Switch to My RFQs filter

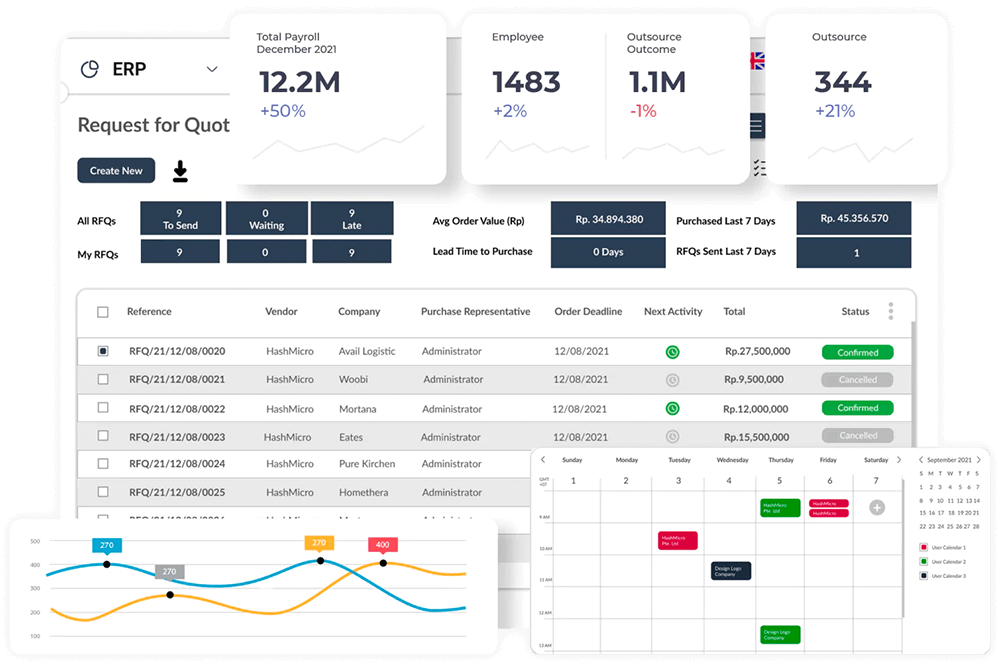pyautogui.click(x=98, y=254)
